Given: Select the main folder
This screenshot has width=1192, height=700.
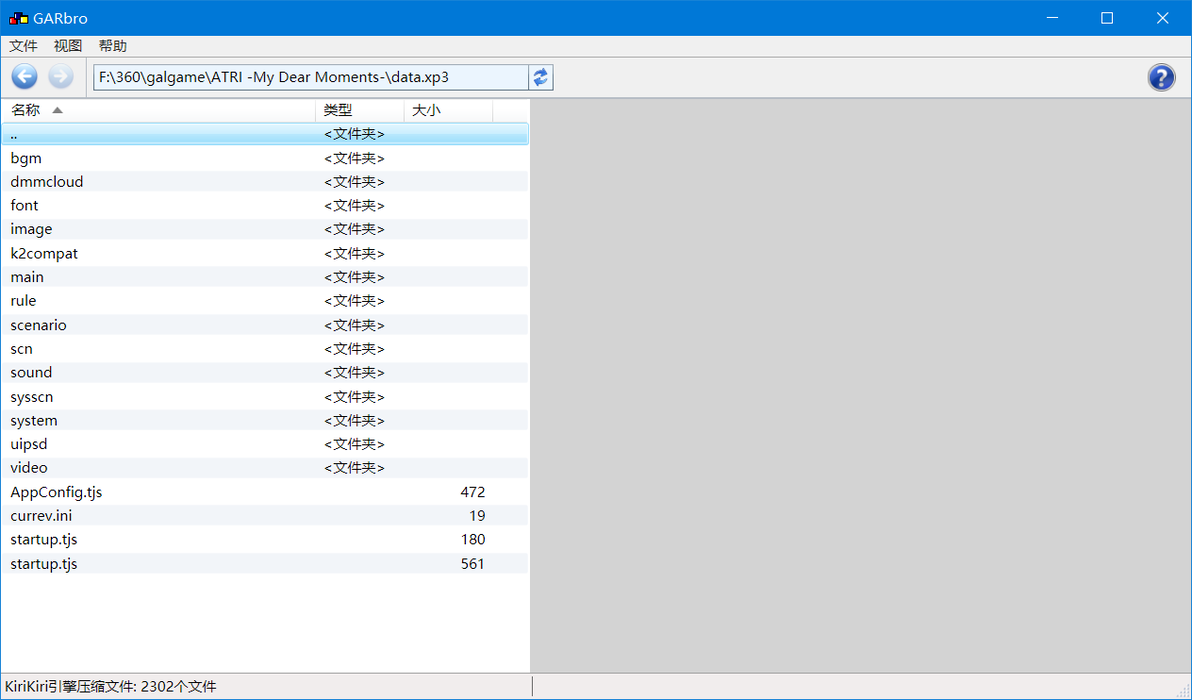Looking at the screenshot, I should 265,277.
